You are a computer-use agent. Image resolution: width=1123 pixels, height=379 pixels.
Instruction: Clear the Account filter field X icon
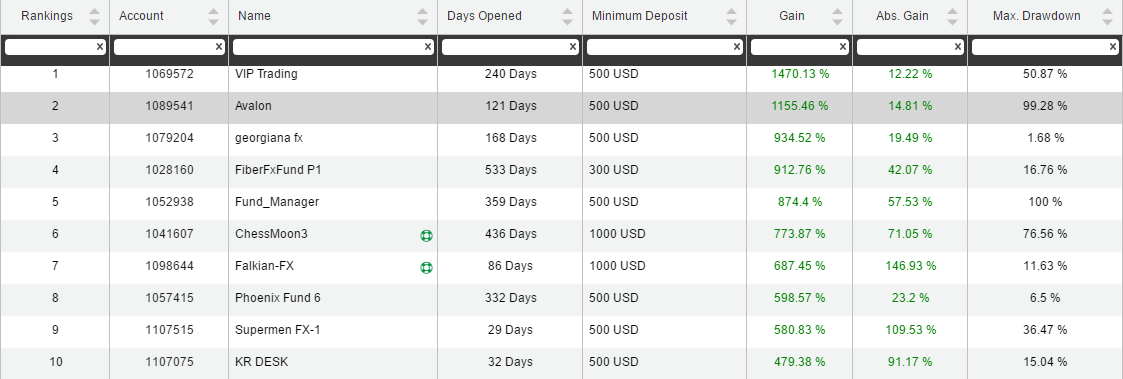tap(219, 47)
